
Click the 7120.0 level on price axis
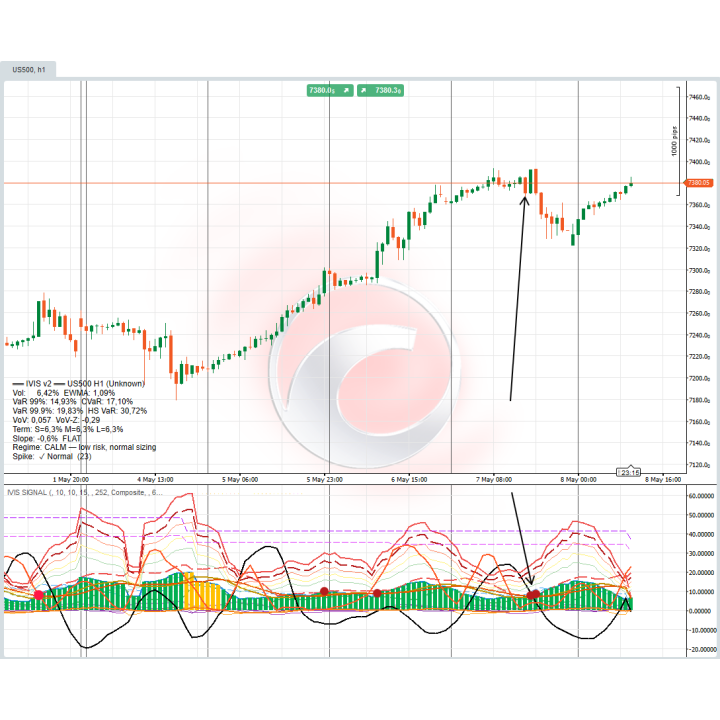click(699, 465)
